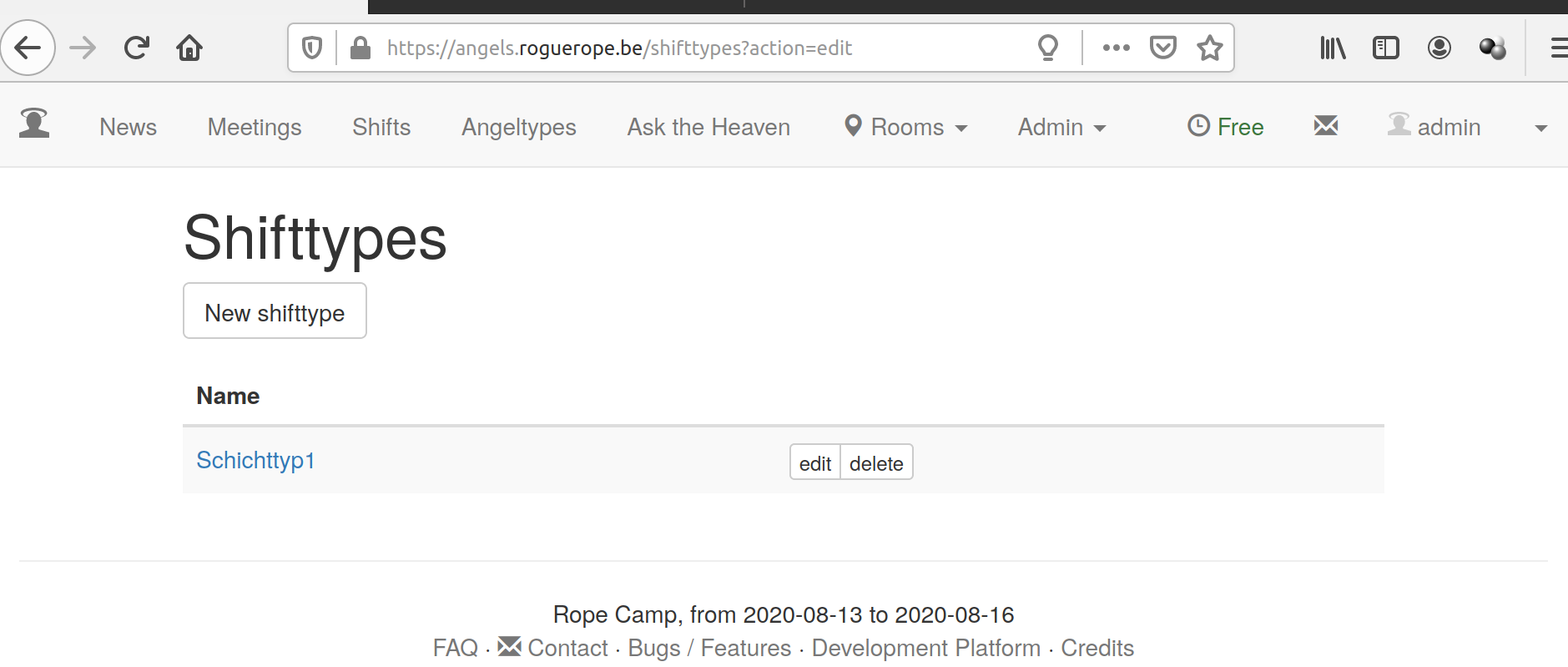Screen dimensions: 1568x667
Task: Delete the Schichttyp1 shifttype
Action: click(x=876, y=462)
